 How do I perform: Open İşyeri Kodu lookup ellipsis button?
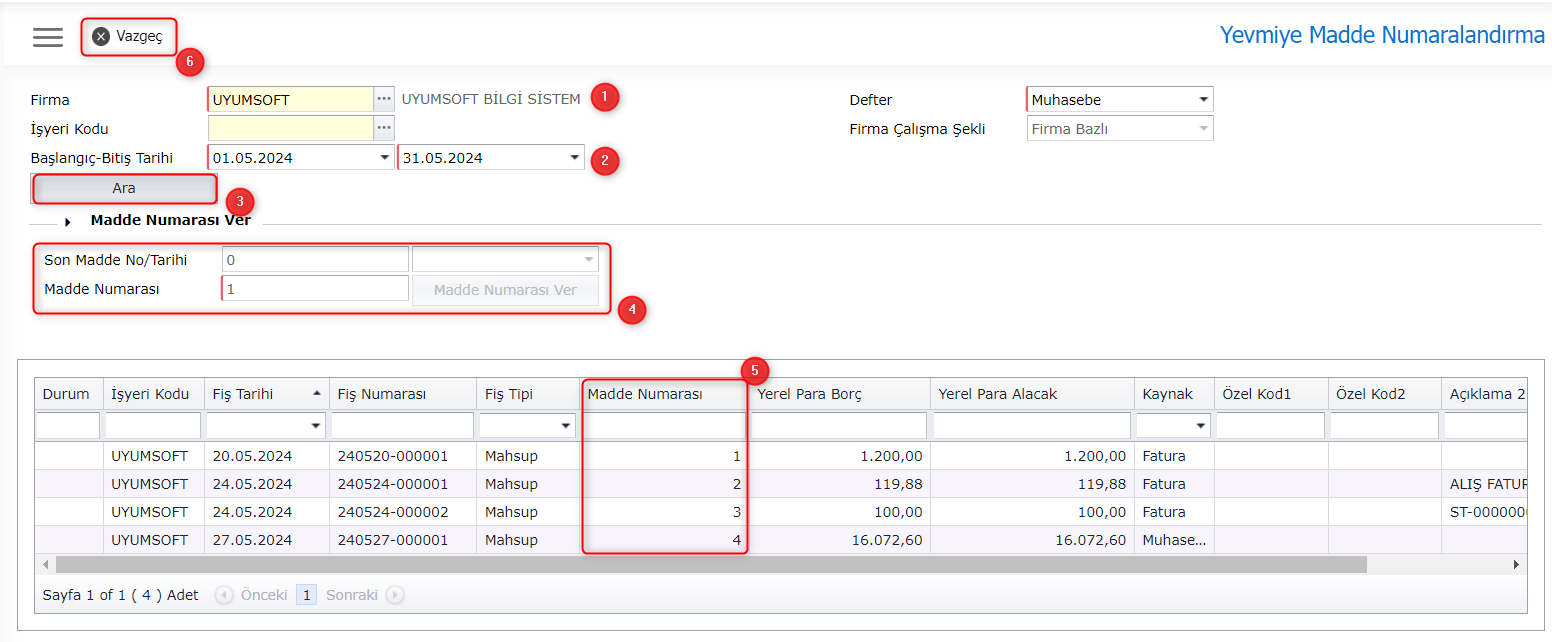click(x=384, y=128)
